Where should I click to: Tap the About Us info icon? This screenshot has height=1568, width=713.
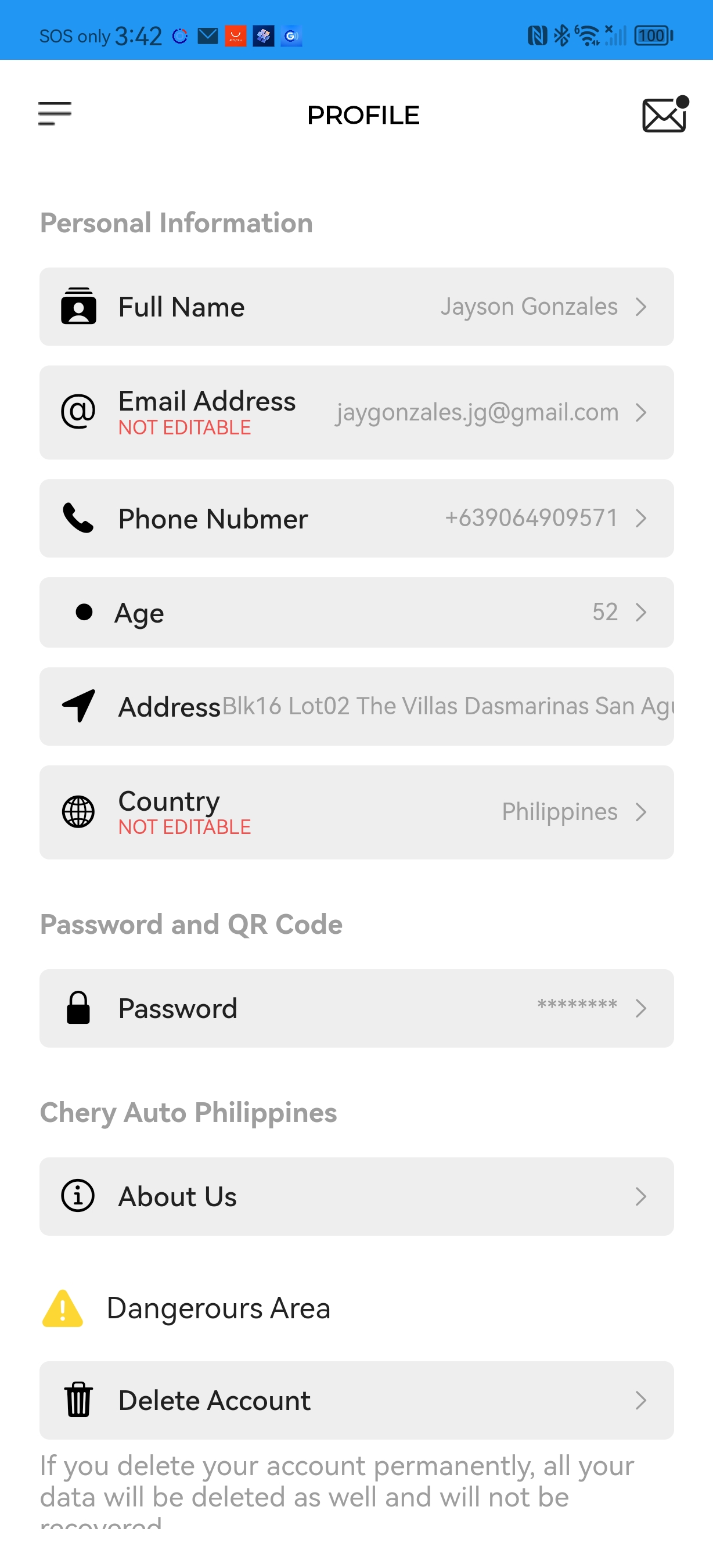[78, 1196]
